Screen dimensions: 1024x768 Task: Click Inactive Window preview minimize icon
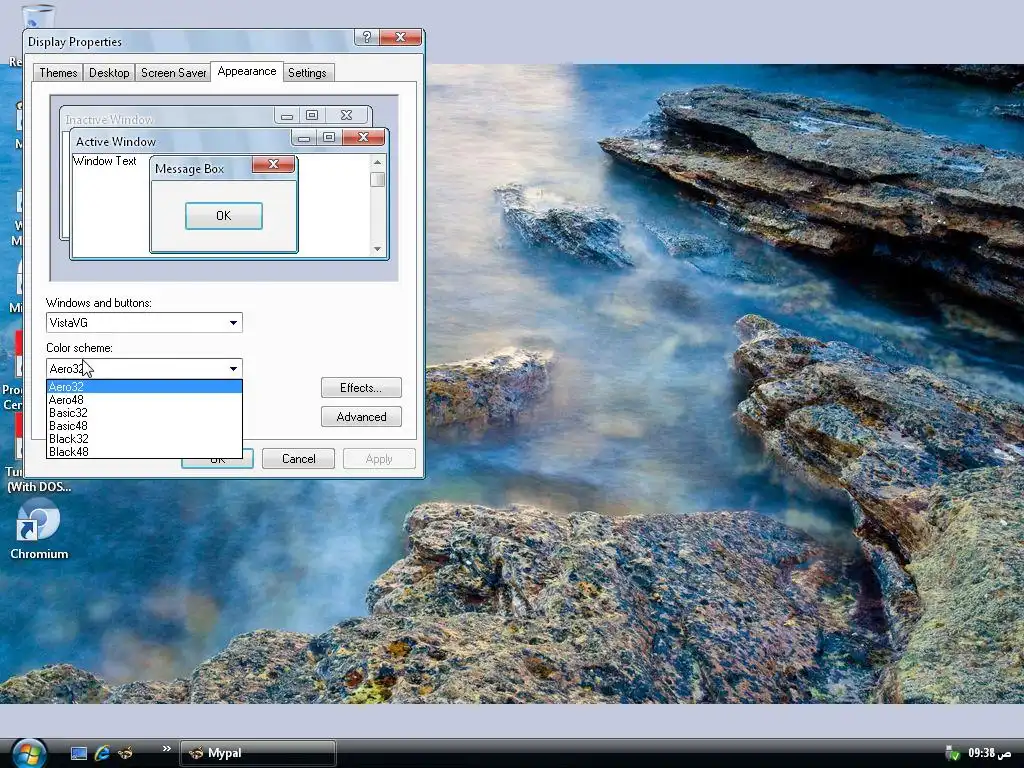point(287,116)
